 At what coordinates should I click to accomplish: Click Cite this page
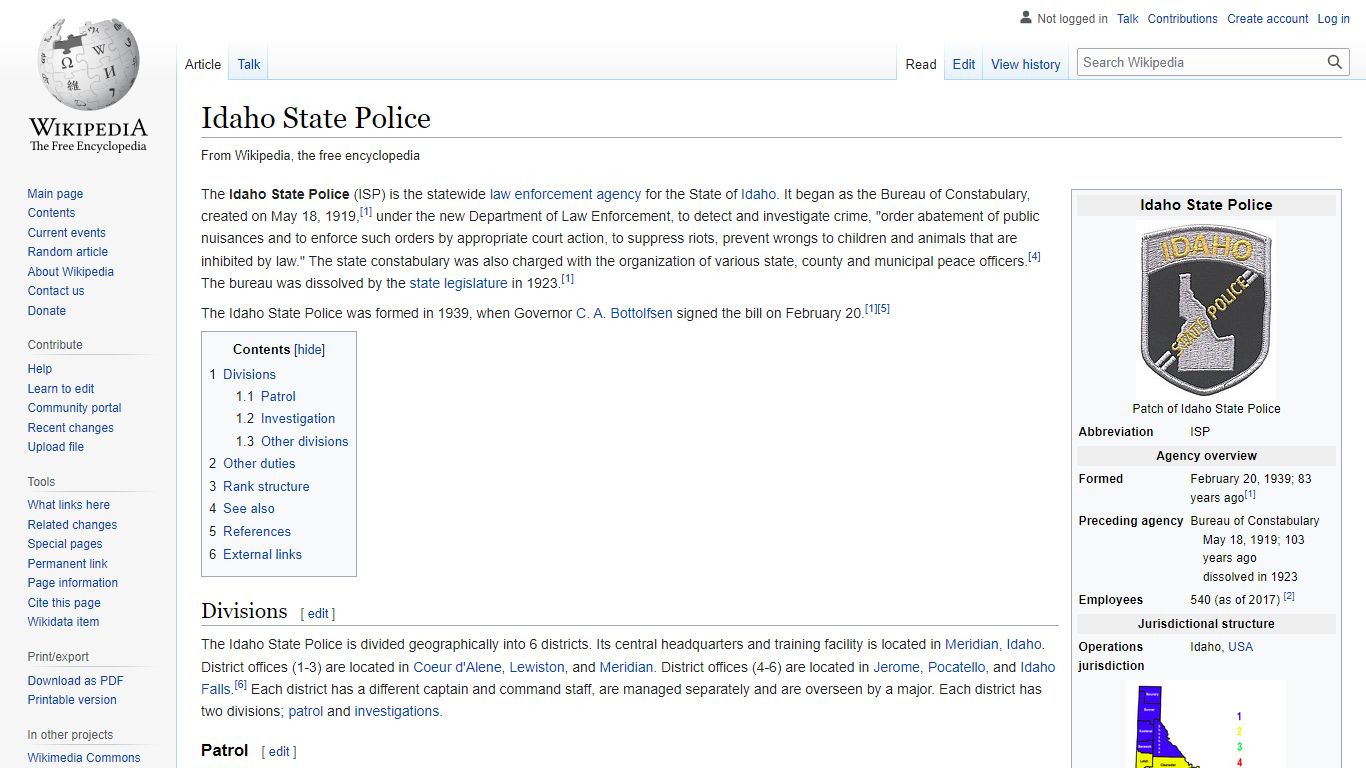click(64, 603)
